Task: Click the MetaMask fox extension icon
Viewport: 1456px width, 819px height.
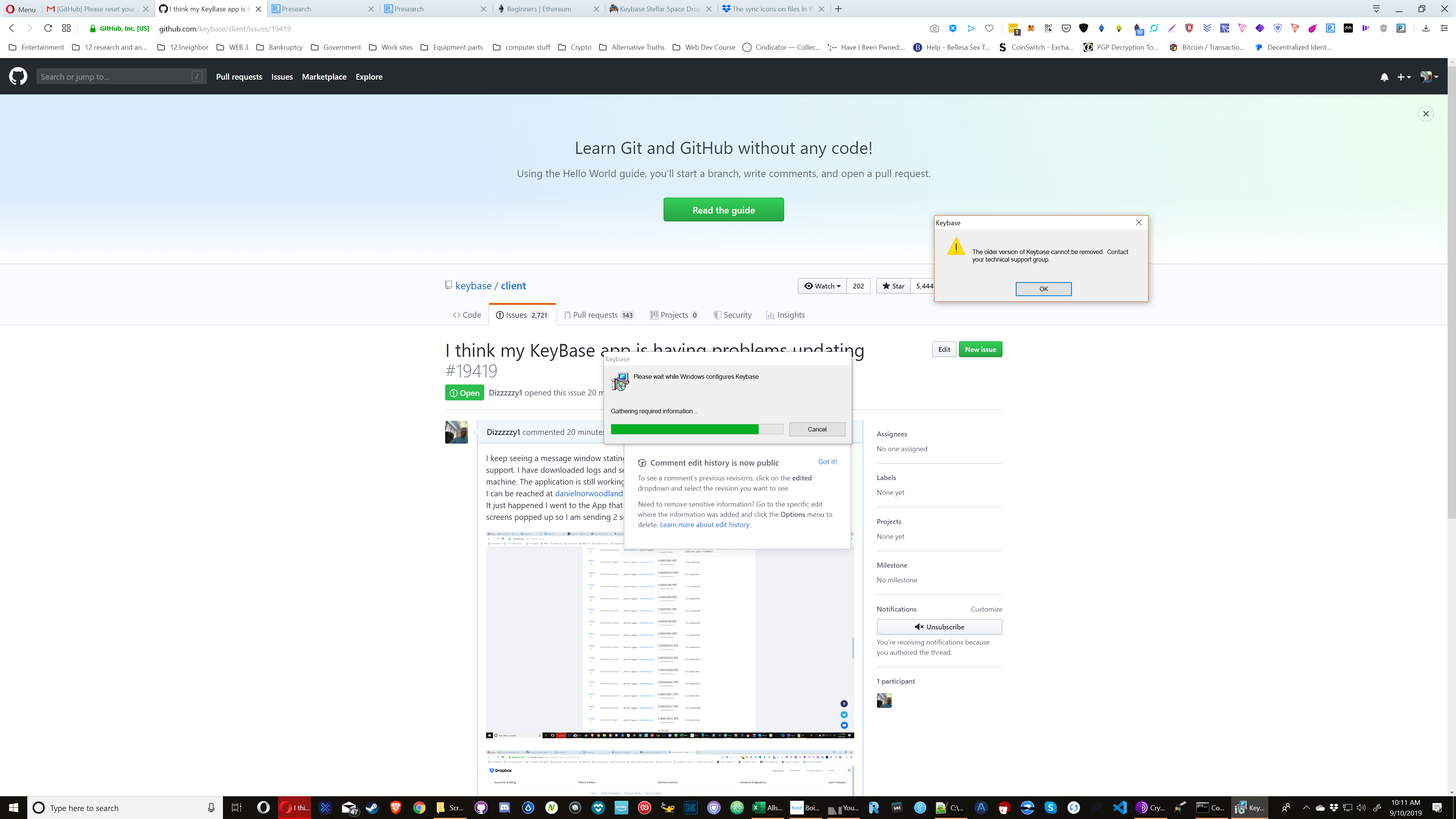Action: [x=1031, y=28]
